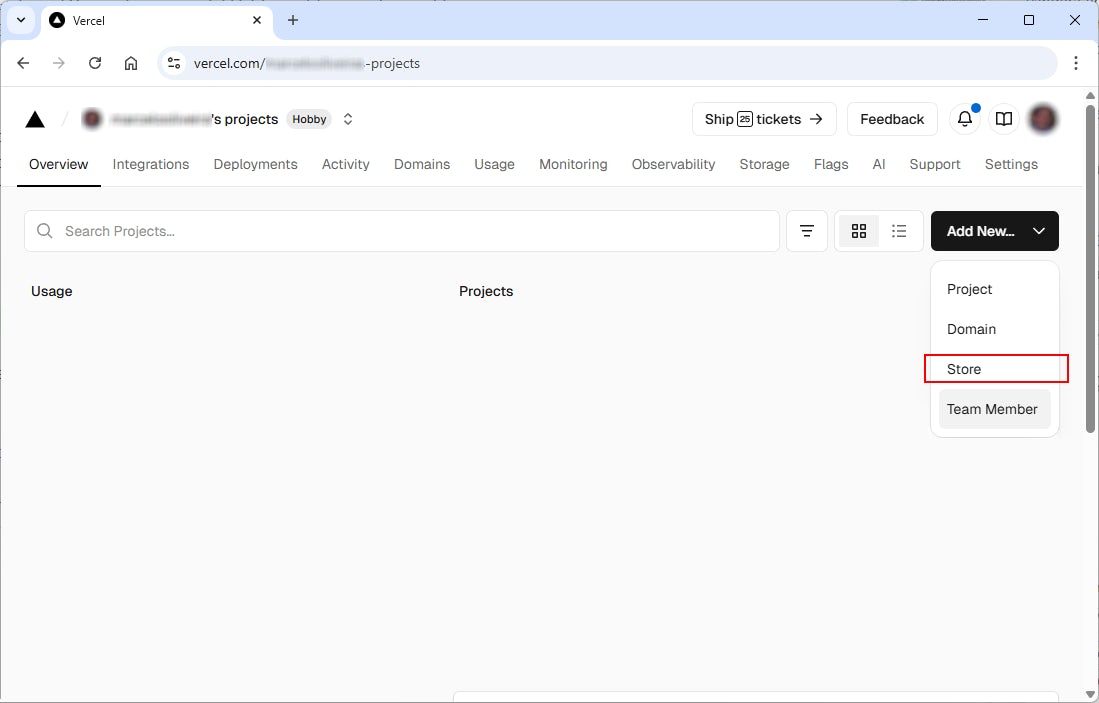Select Store from Add New menu
The height and width of the screenshot is (703, 1099).
[x=964, y=369]
